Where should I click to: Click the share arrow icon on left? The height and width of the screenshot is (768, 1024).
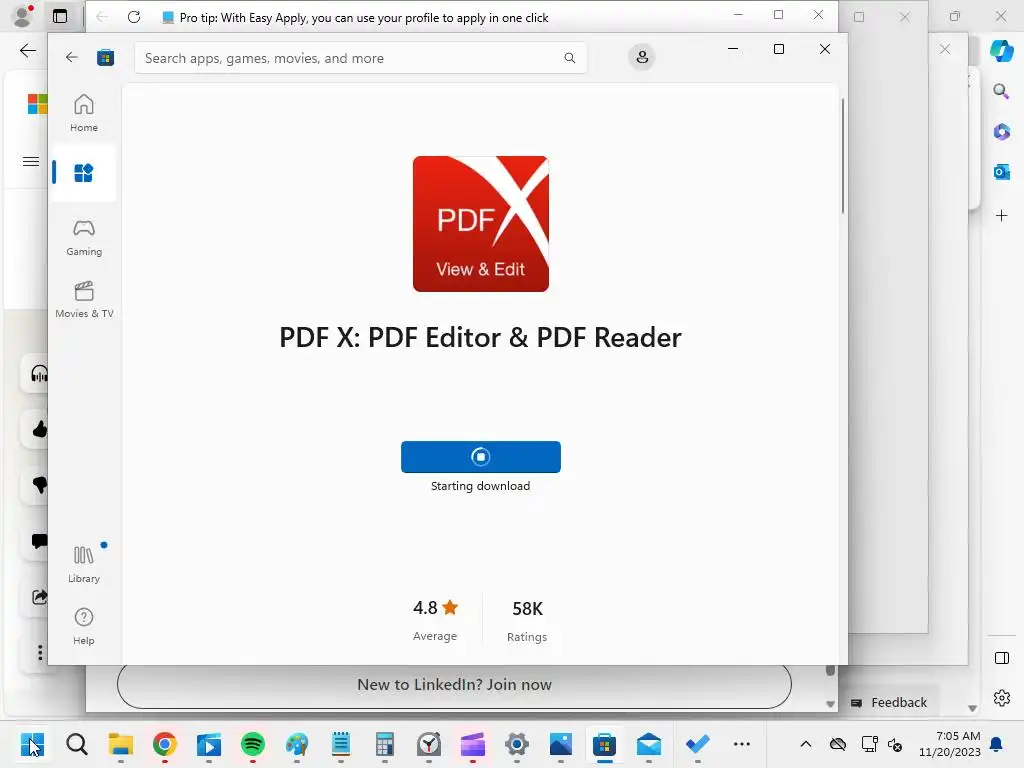(x=39, y=597)
